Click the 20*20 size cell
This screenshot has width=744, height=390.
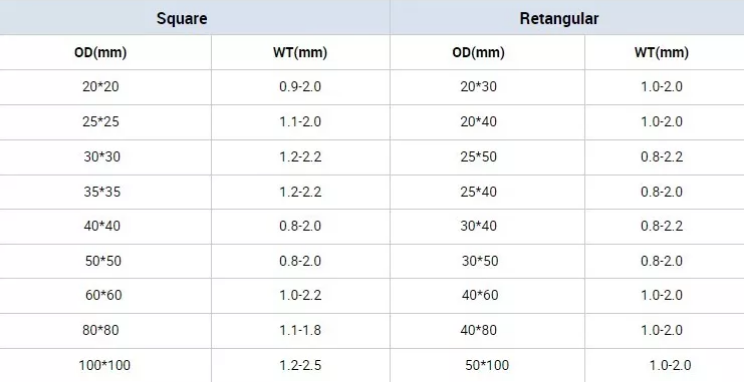click(x=101, y=87)
